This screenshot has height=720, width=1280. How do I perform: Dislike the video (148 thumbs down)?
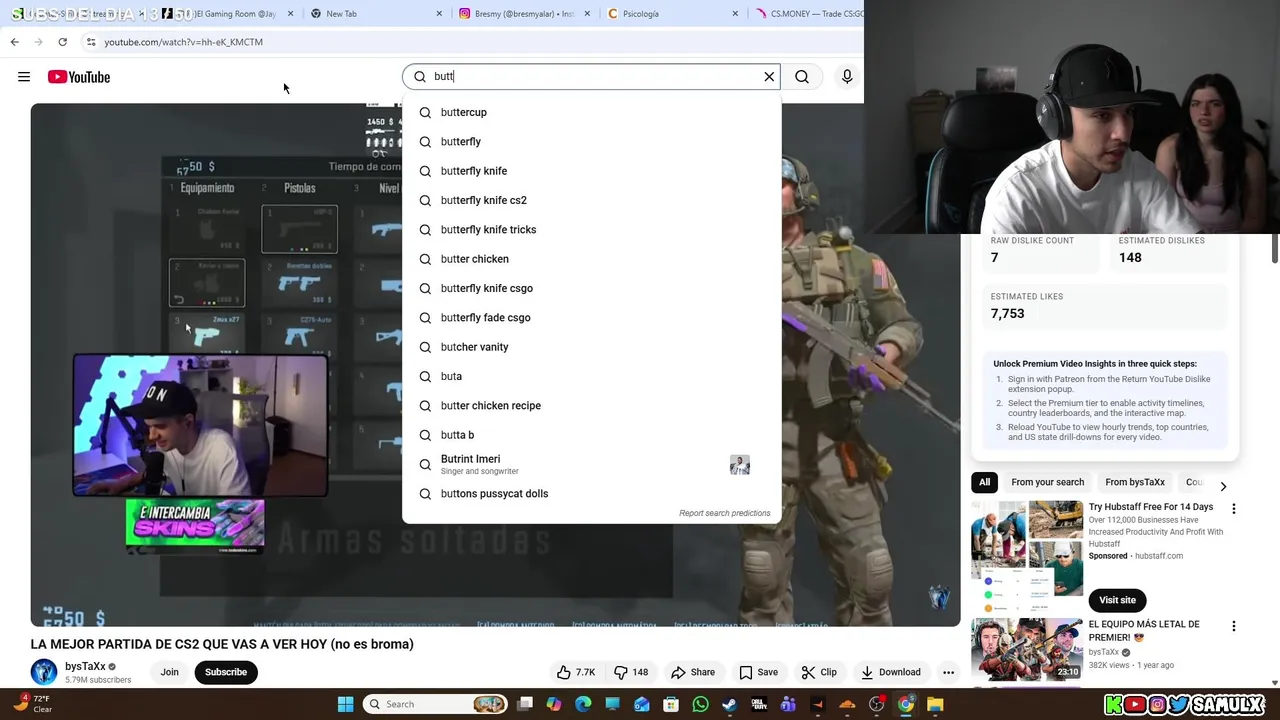point(631,672)
